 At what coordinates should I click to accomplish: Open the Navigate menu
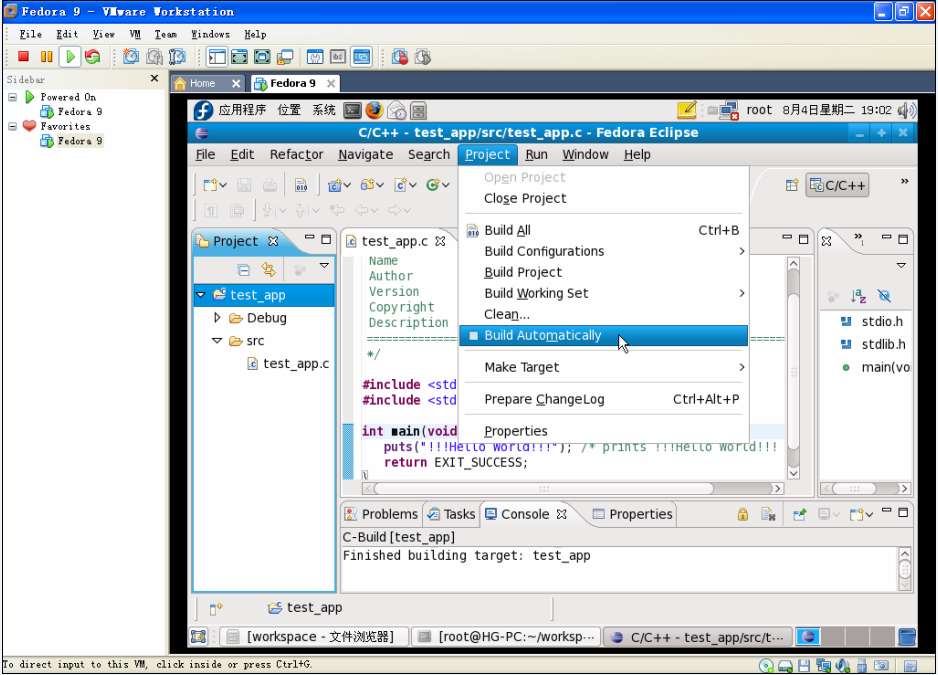point(366,154)
